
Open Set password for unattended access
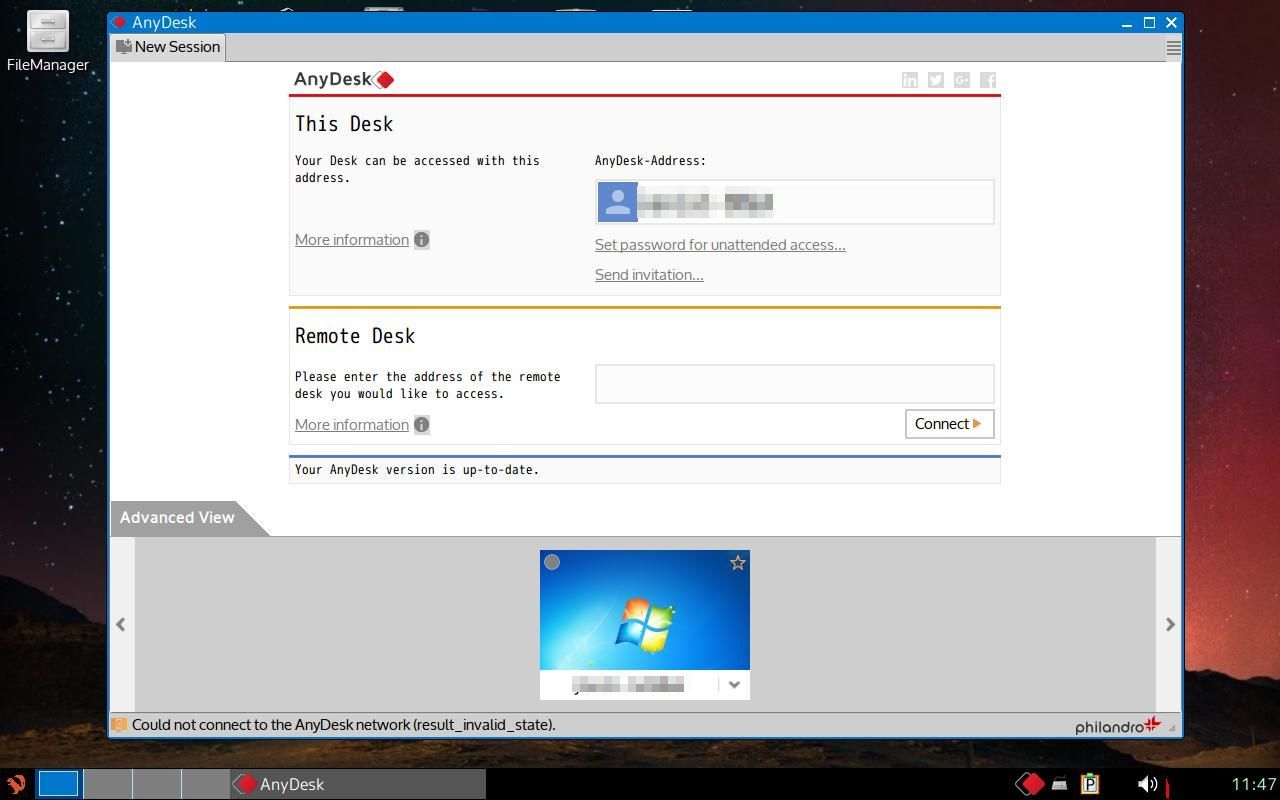[720, 244]
